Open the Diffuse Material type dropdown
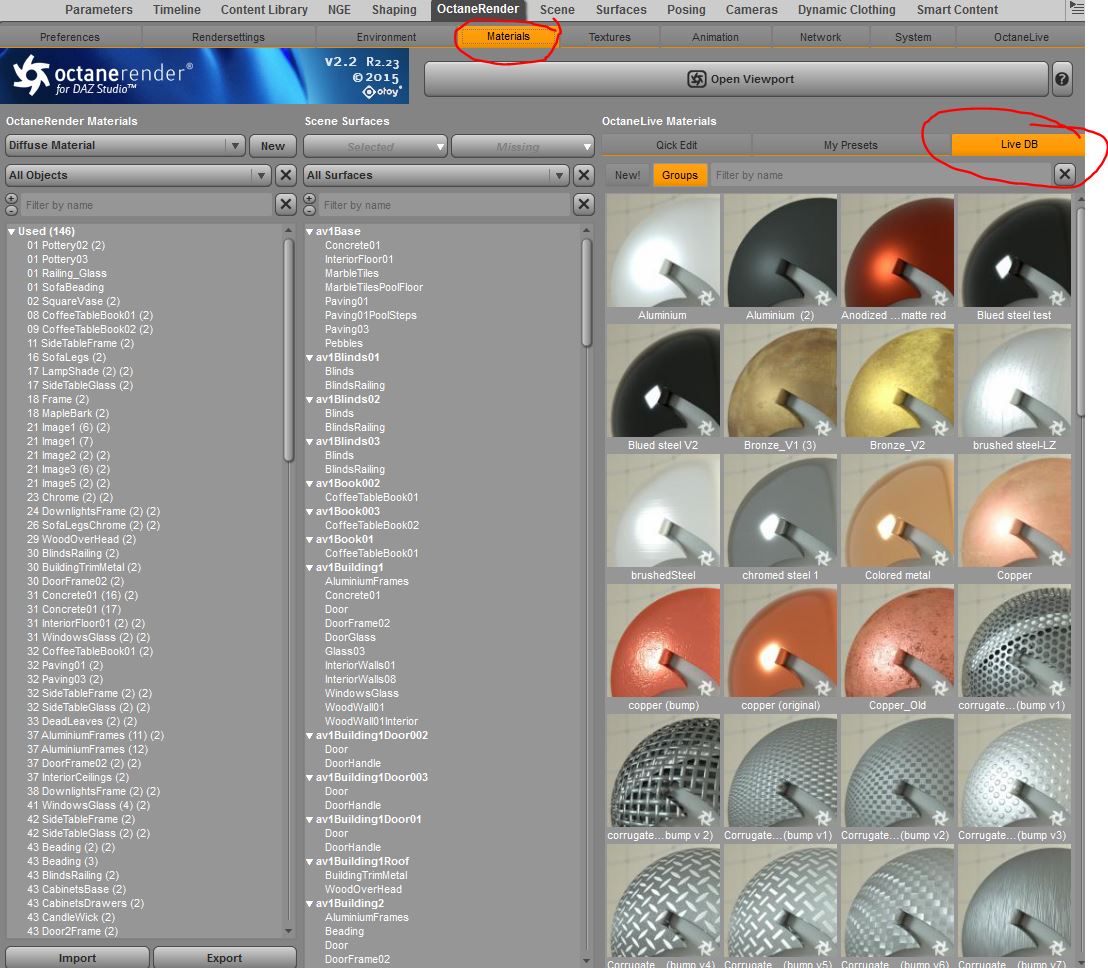The height and width of the screenshot is (968, 1108). pyautogui.click(x=125, y=146)
